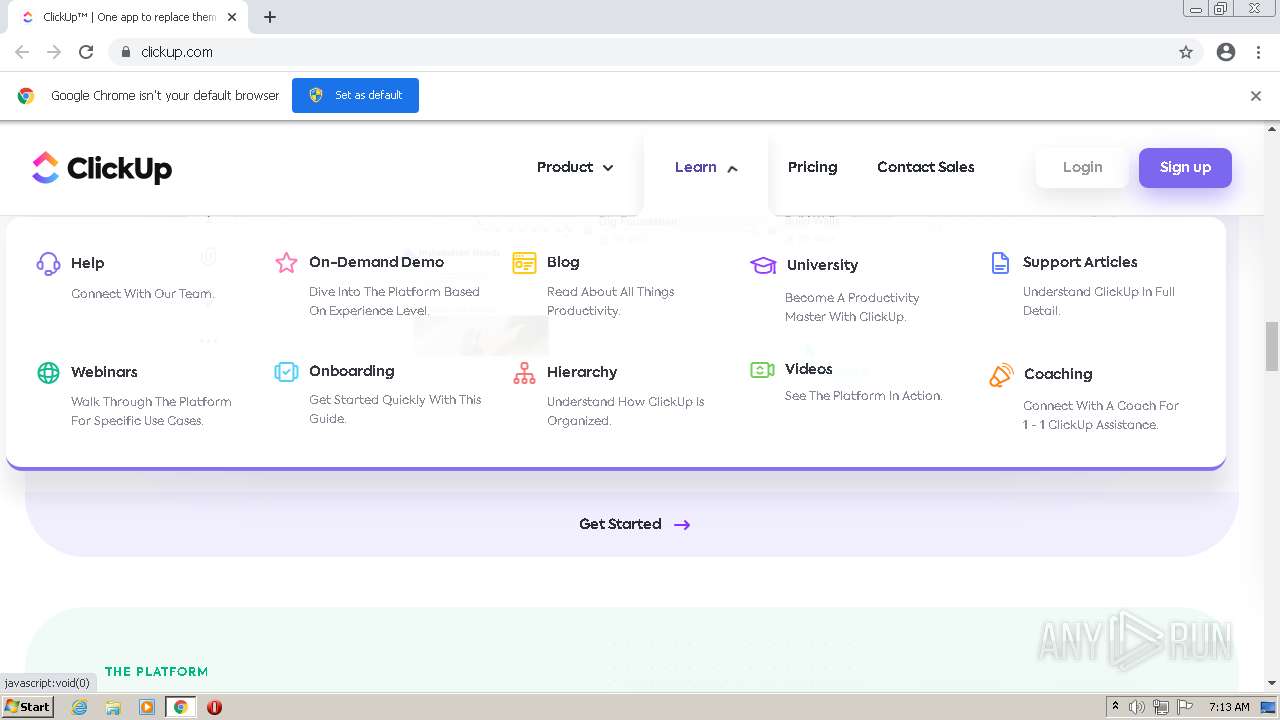Image resolution: width=1280 pixels, height=720 pixels.
Task: Open Chrome's three-dot menu
Action: [x=1259, y=52]
